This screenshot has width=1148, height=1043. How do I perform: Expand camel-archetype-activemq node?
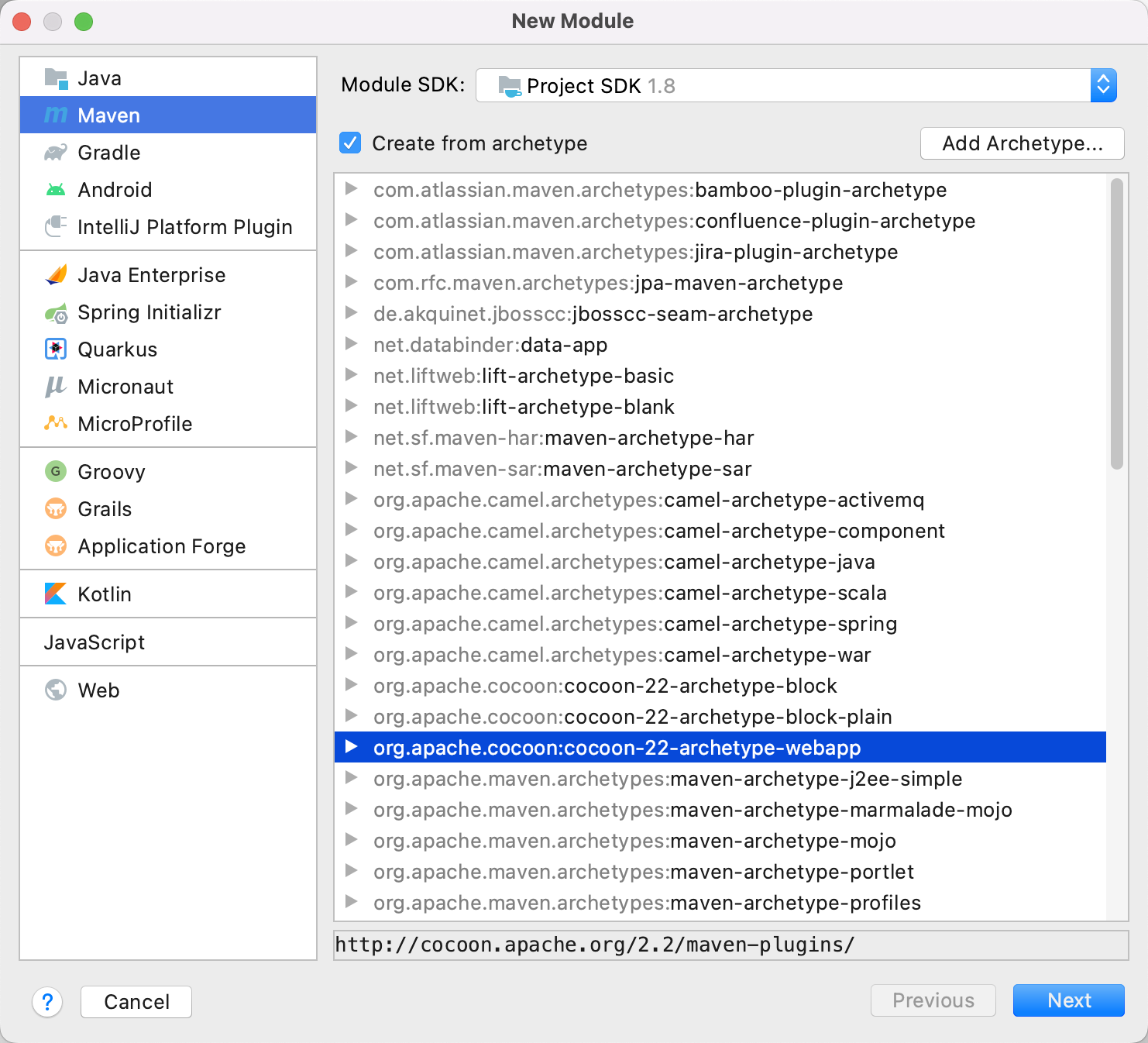point(351,499)
